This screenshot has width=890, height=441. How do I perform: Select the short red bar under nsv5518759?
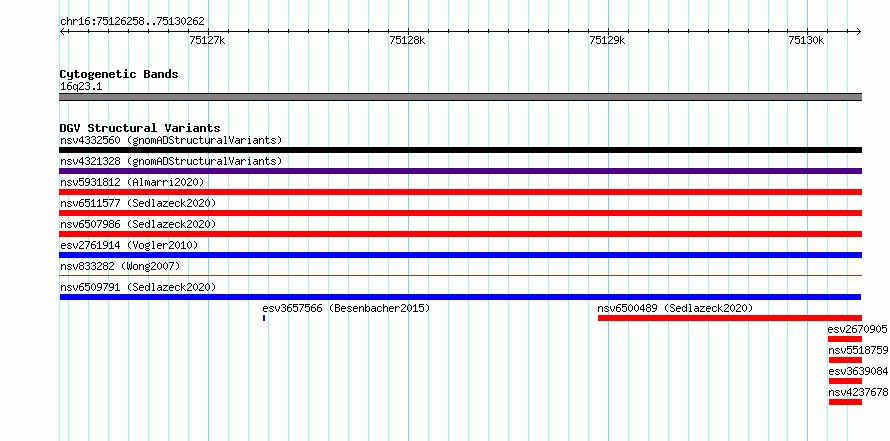(845, 360)
